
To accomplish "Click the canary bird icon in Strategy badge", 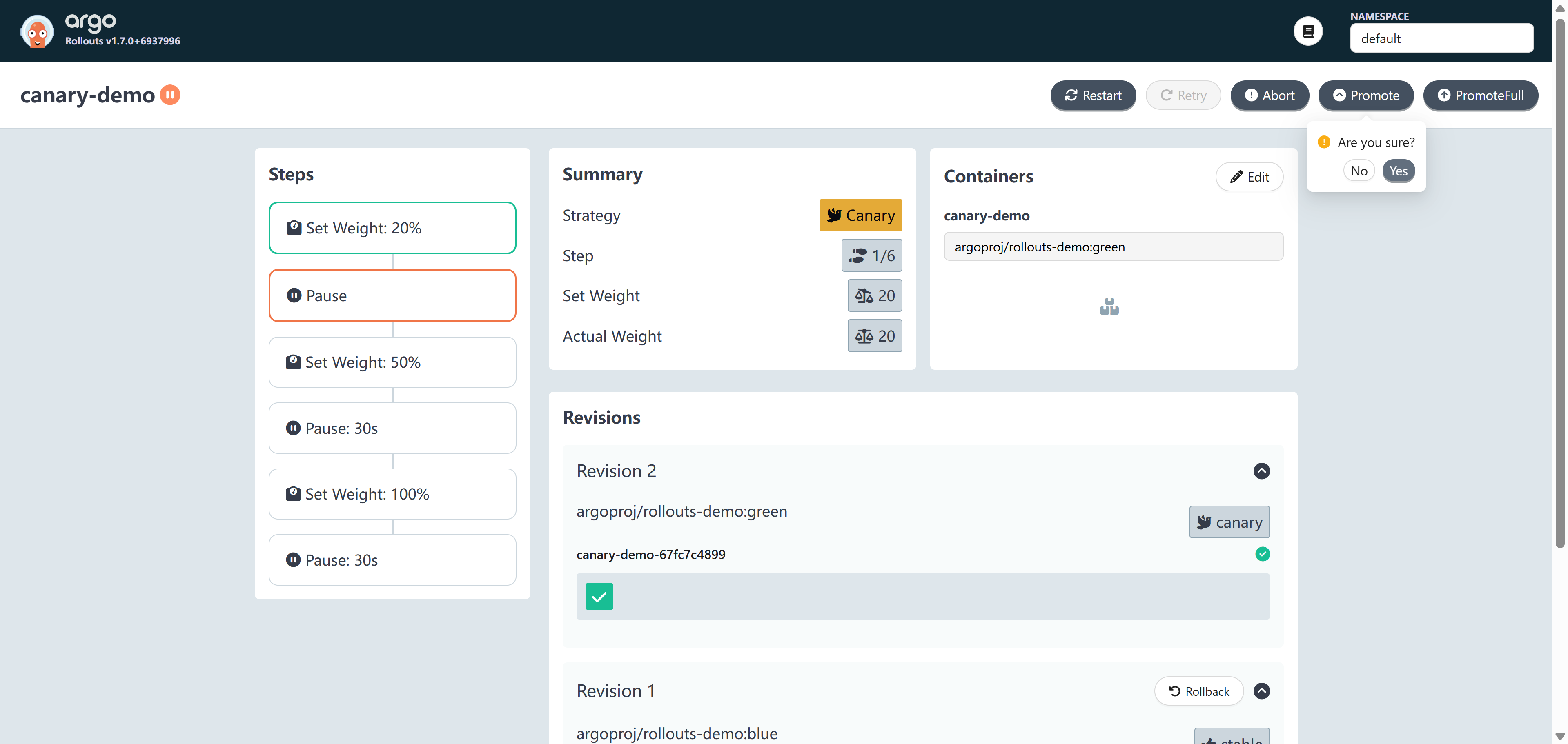I will coord(834,215).
